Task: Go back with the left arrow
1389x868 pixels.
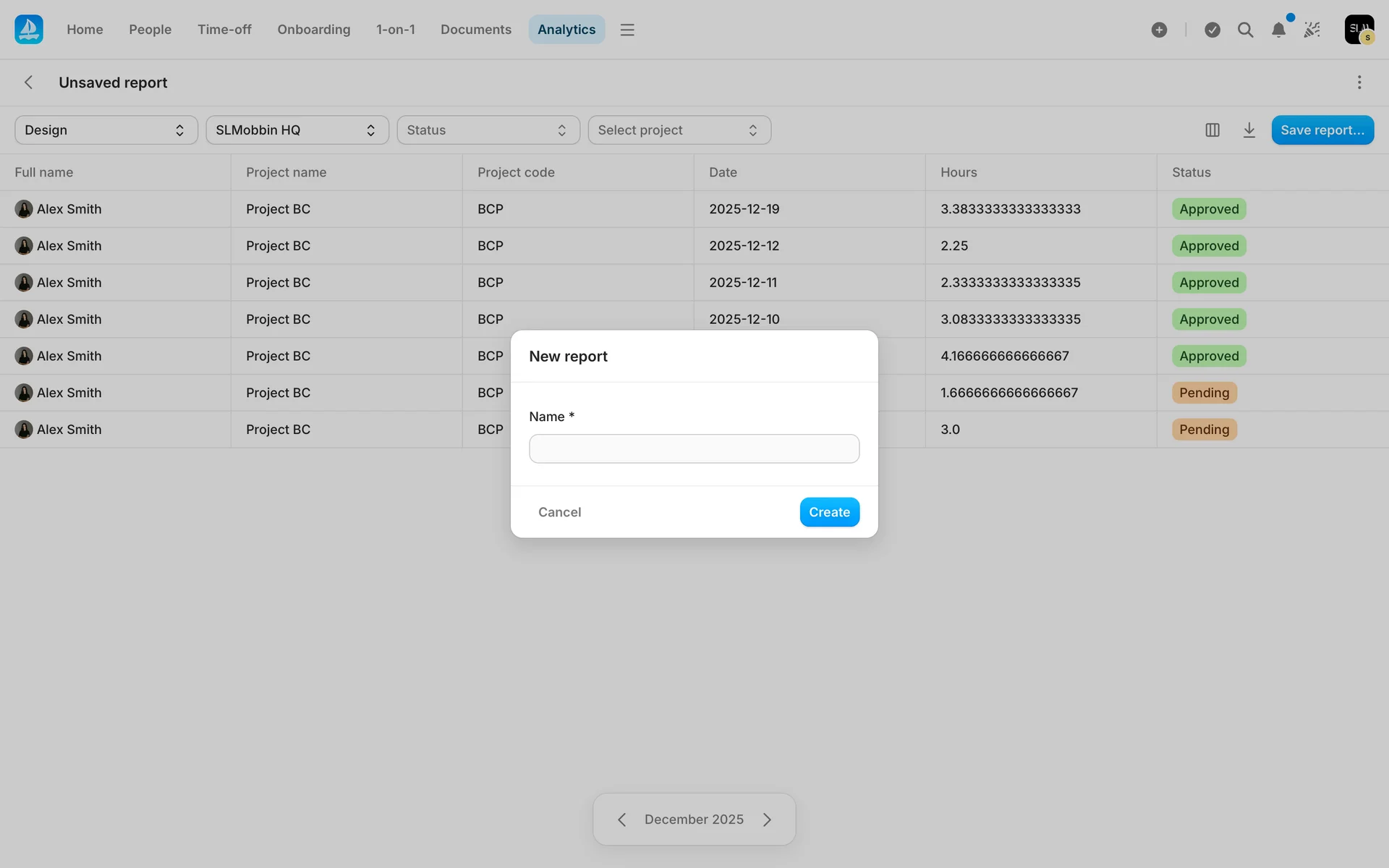Action: 29,82
